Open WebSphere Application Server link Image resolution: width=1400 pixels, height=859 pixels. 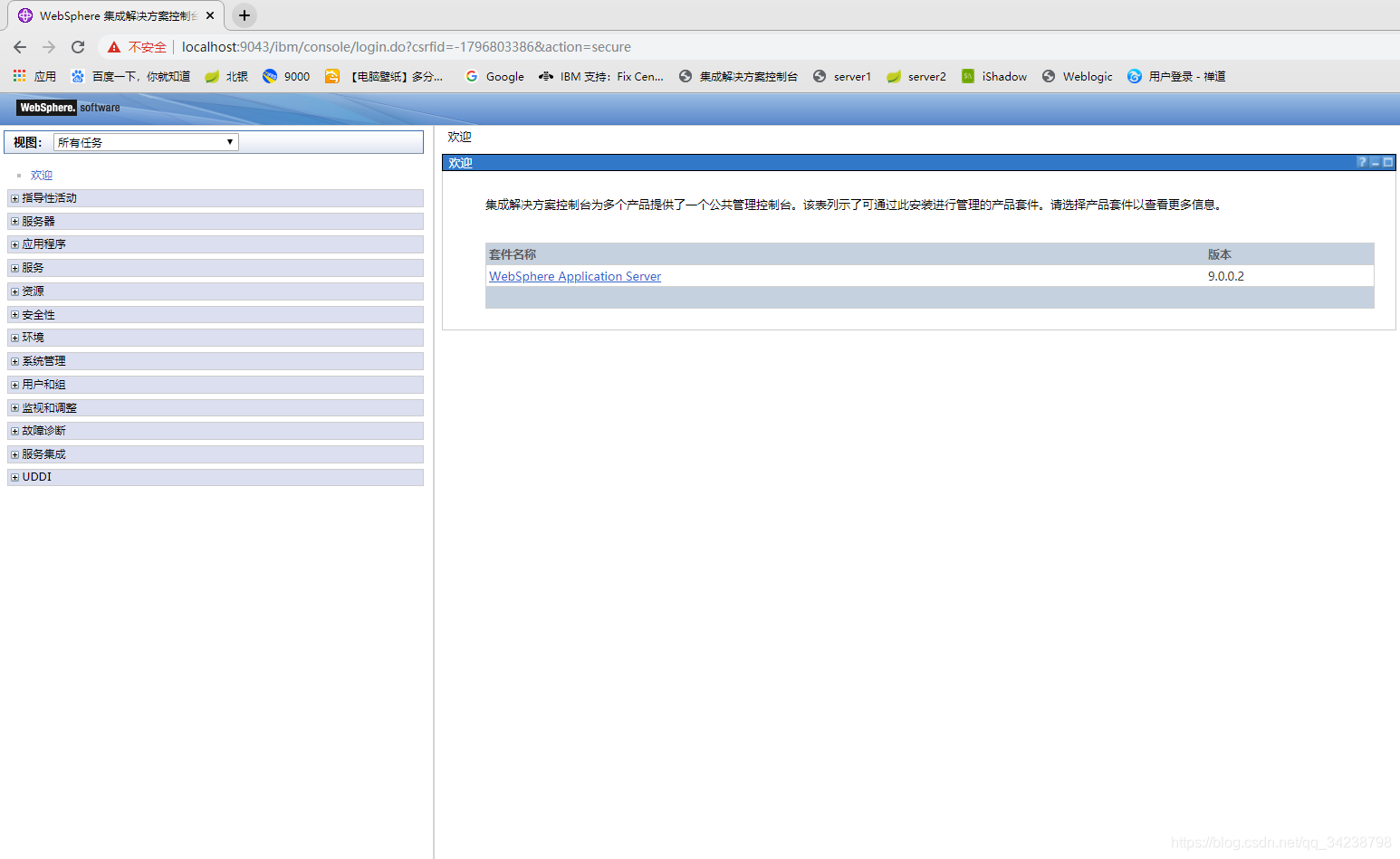point(575,276)
